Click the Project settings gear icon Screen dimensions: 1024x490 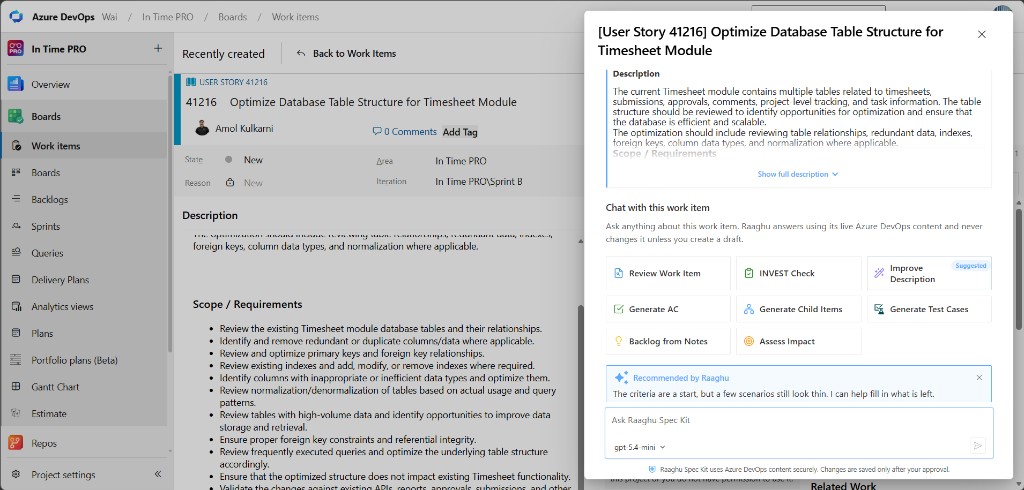(16, 474)
